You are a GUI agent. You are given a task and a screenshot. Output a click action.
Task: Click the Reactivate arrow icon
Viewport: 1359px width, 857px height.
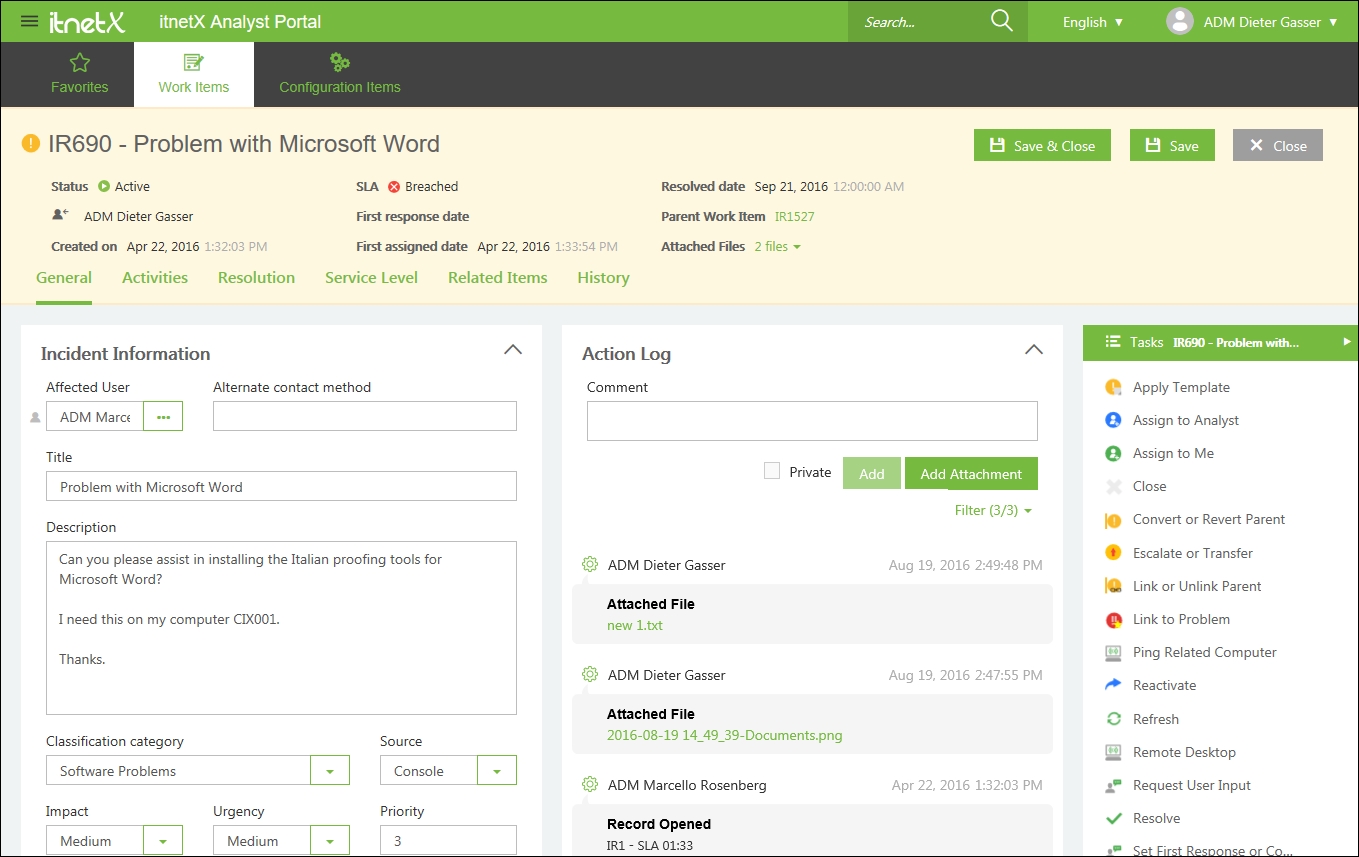1113,685
